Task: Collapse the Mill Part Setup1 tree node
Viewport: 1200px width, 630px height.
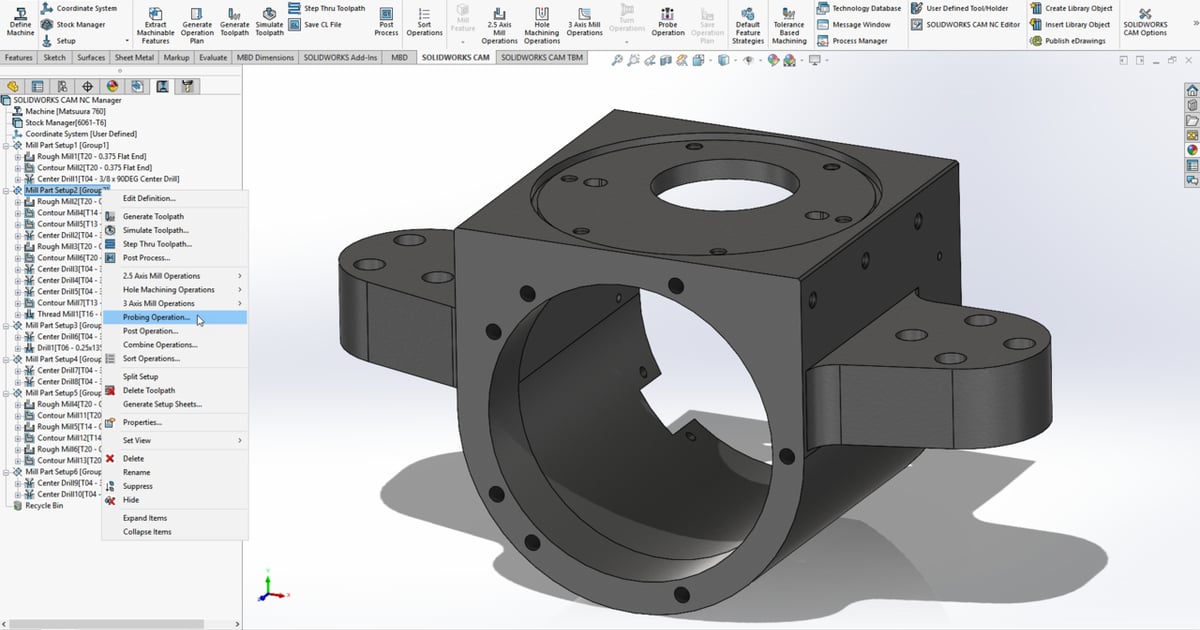Action: tap(8, 147)
